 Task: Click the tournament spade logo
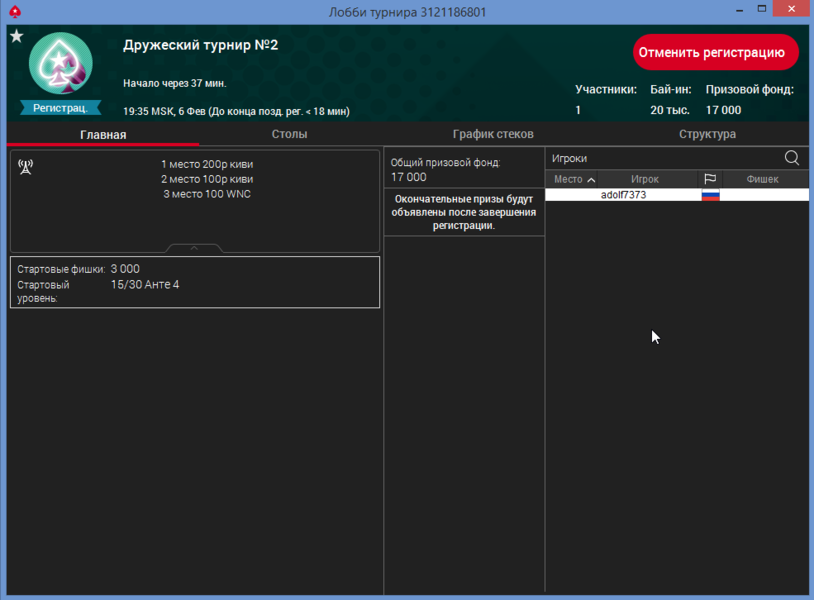[x=60, y=64]
